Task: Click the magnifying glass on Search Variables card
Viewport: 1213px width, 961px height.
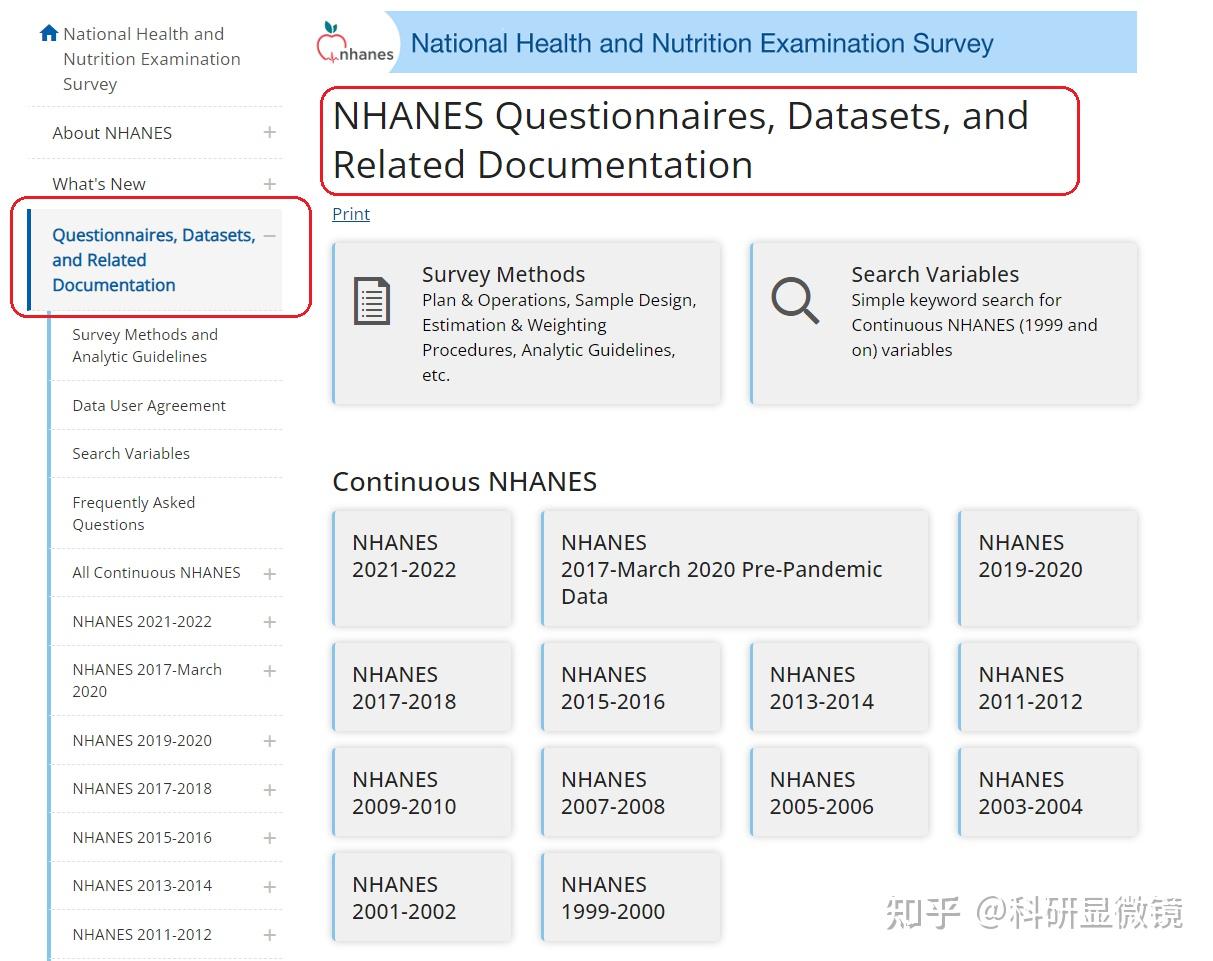Action: click(x=793, y=301)
